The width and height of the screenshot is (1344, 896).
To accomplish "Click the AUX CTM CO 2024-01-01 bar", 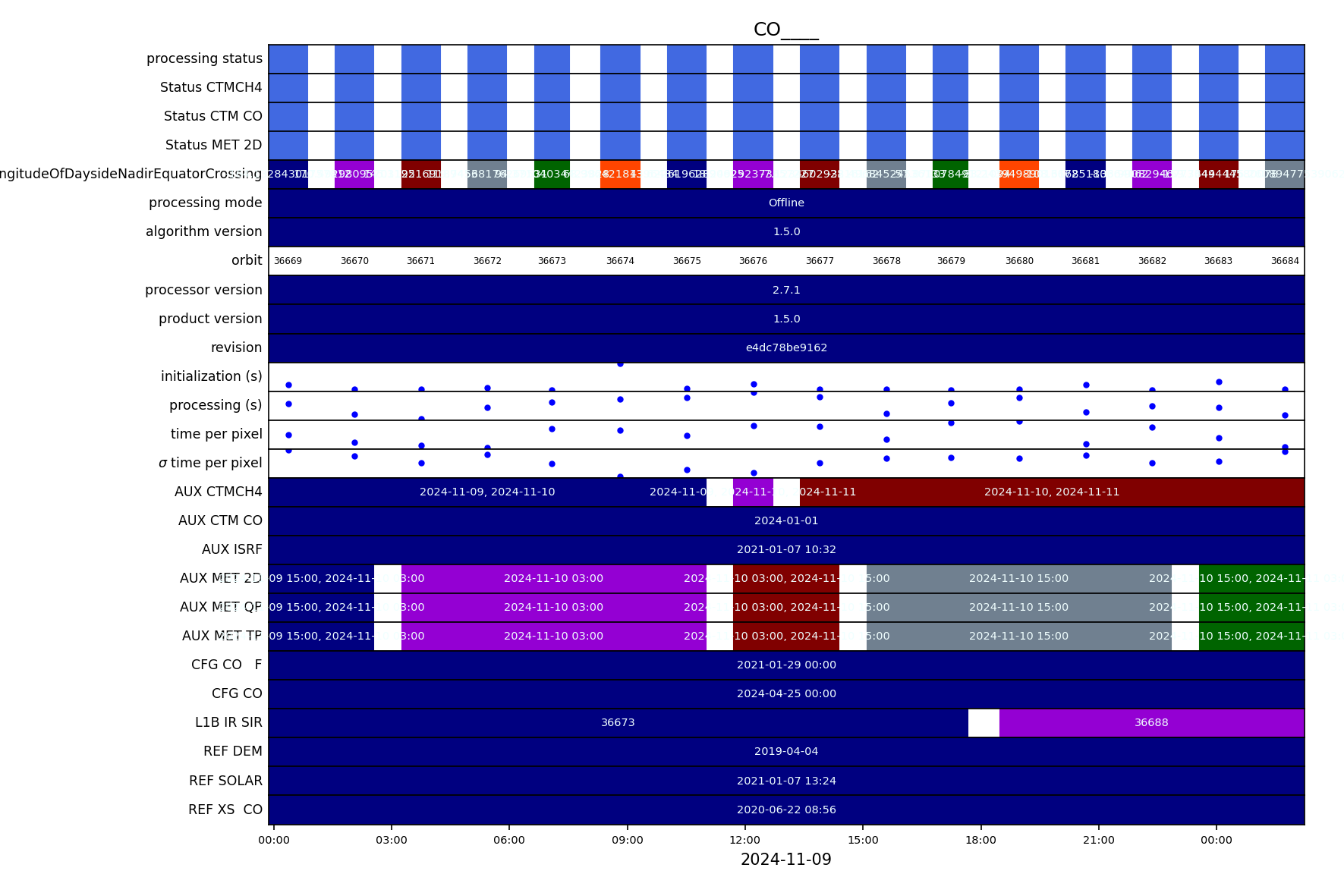I will pyautogui.click(x=786, y=521).
